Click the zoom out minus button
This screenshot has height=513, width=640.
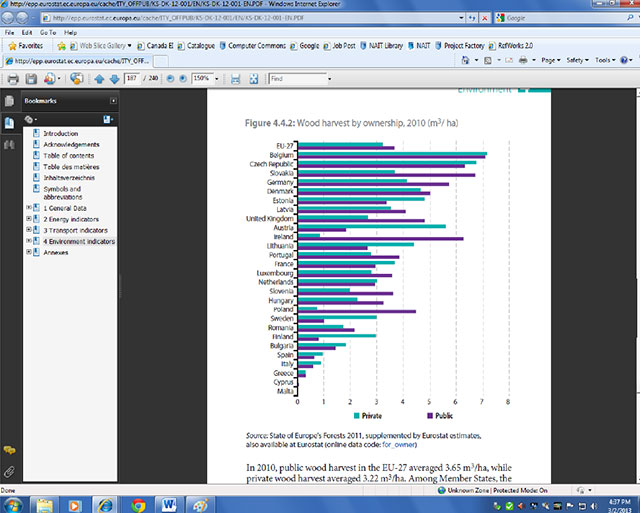pos(171,78)
